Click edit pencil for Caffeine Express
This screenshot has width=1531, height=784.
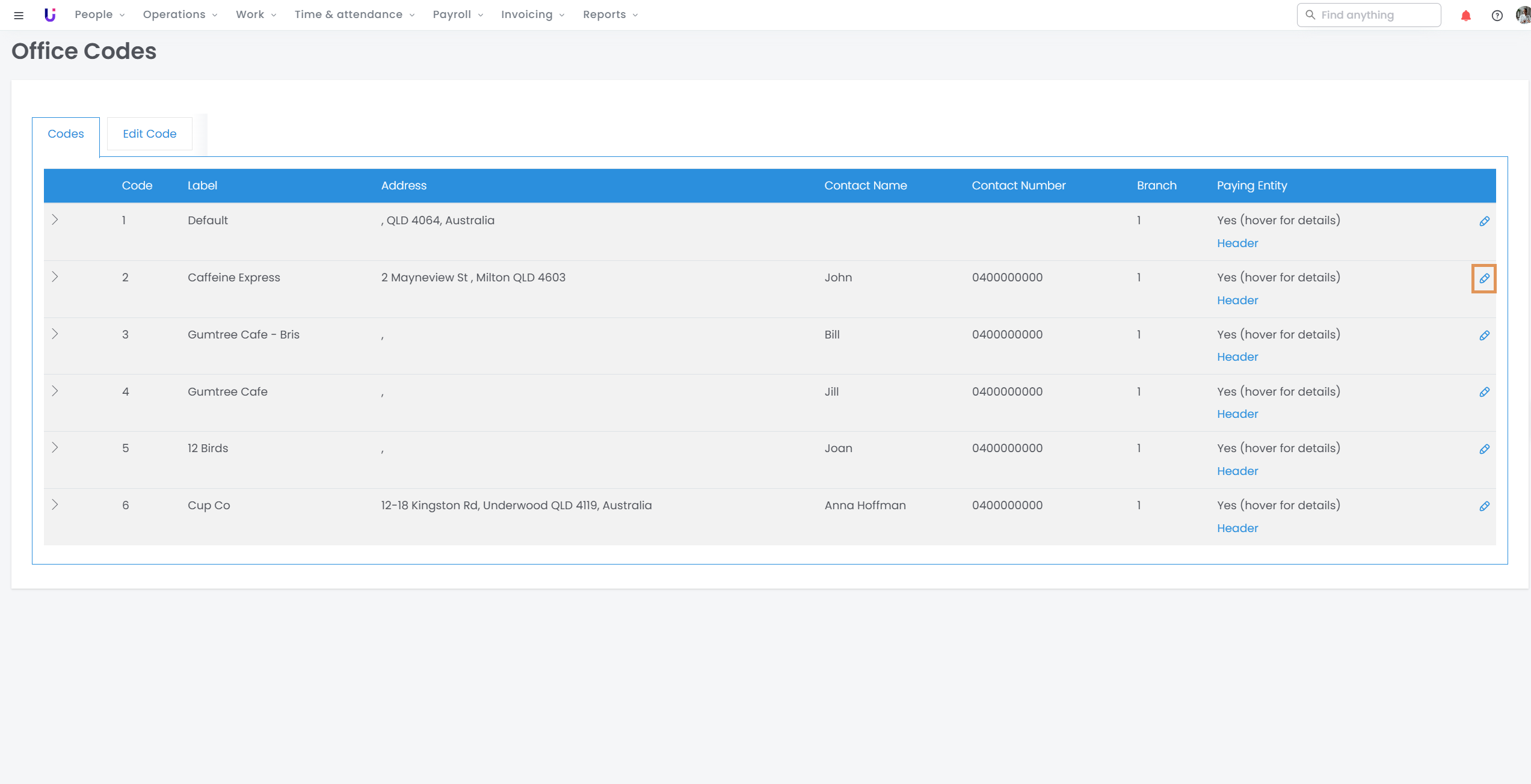(1484, 278)
